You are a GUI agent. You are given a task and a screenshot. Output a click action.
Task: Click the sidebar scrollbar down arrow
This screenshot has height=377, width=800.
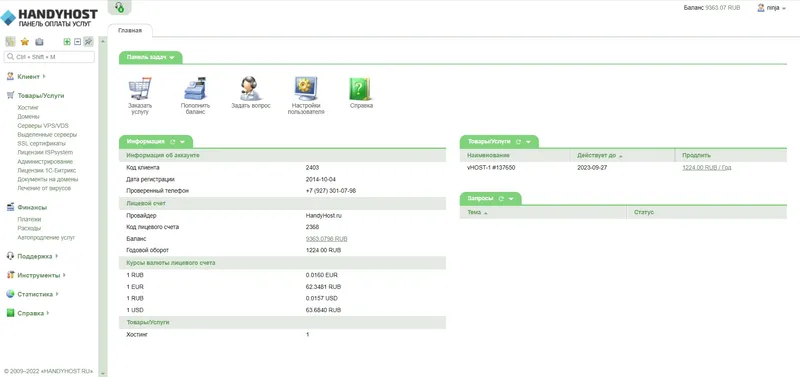point(104,373)
